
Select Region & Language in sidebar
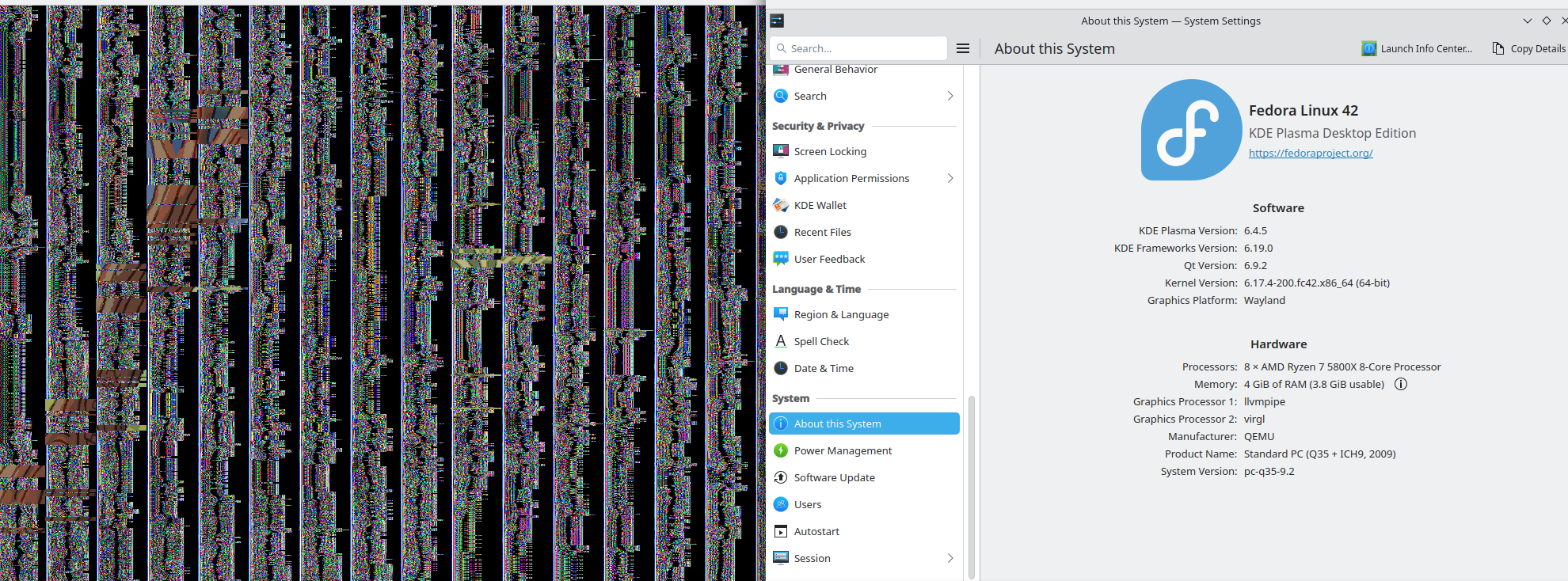coord(841,314)
